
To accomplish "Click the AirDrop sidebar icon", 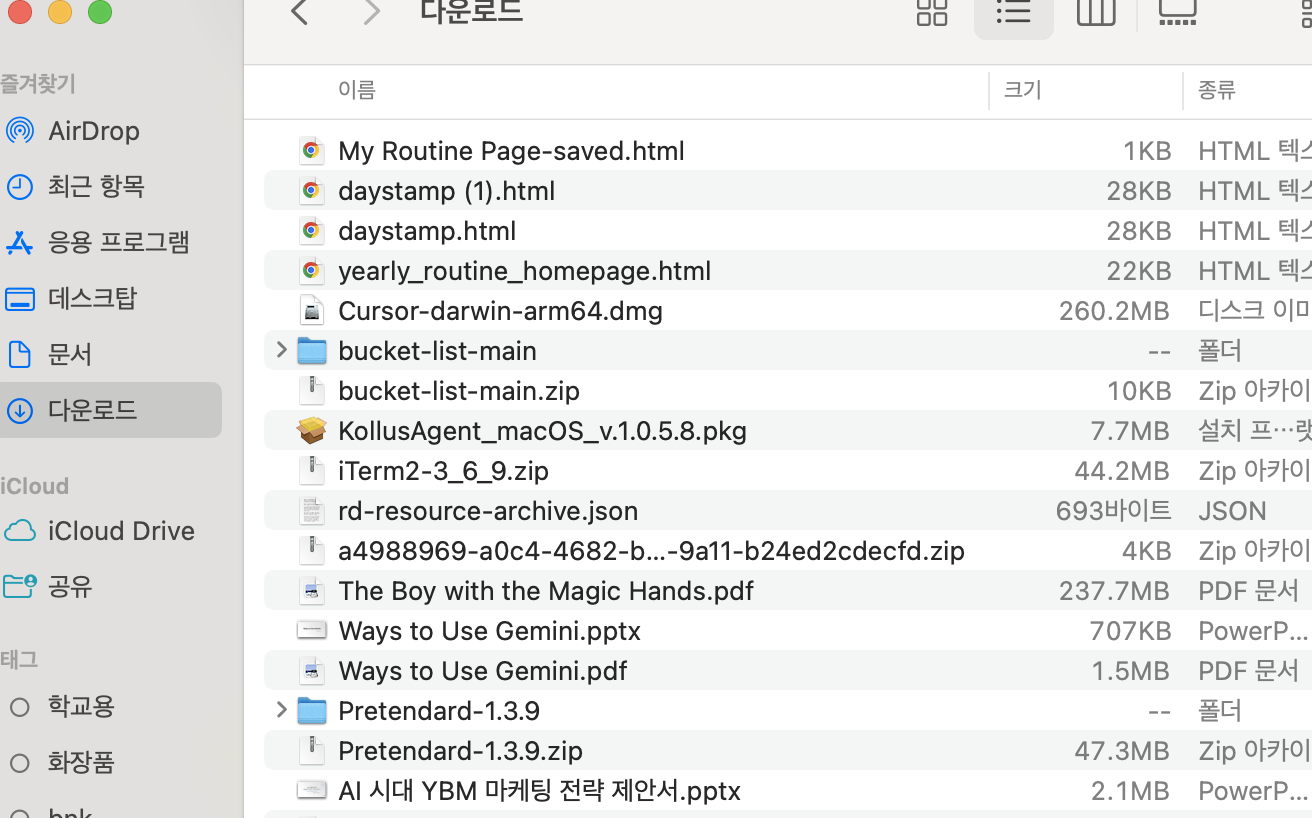I will pos(20,130).
